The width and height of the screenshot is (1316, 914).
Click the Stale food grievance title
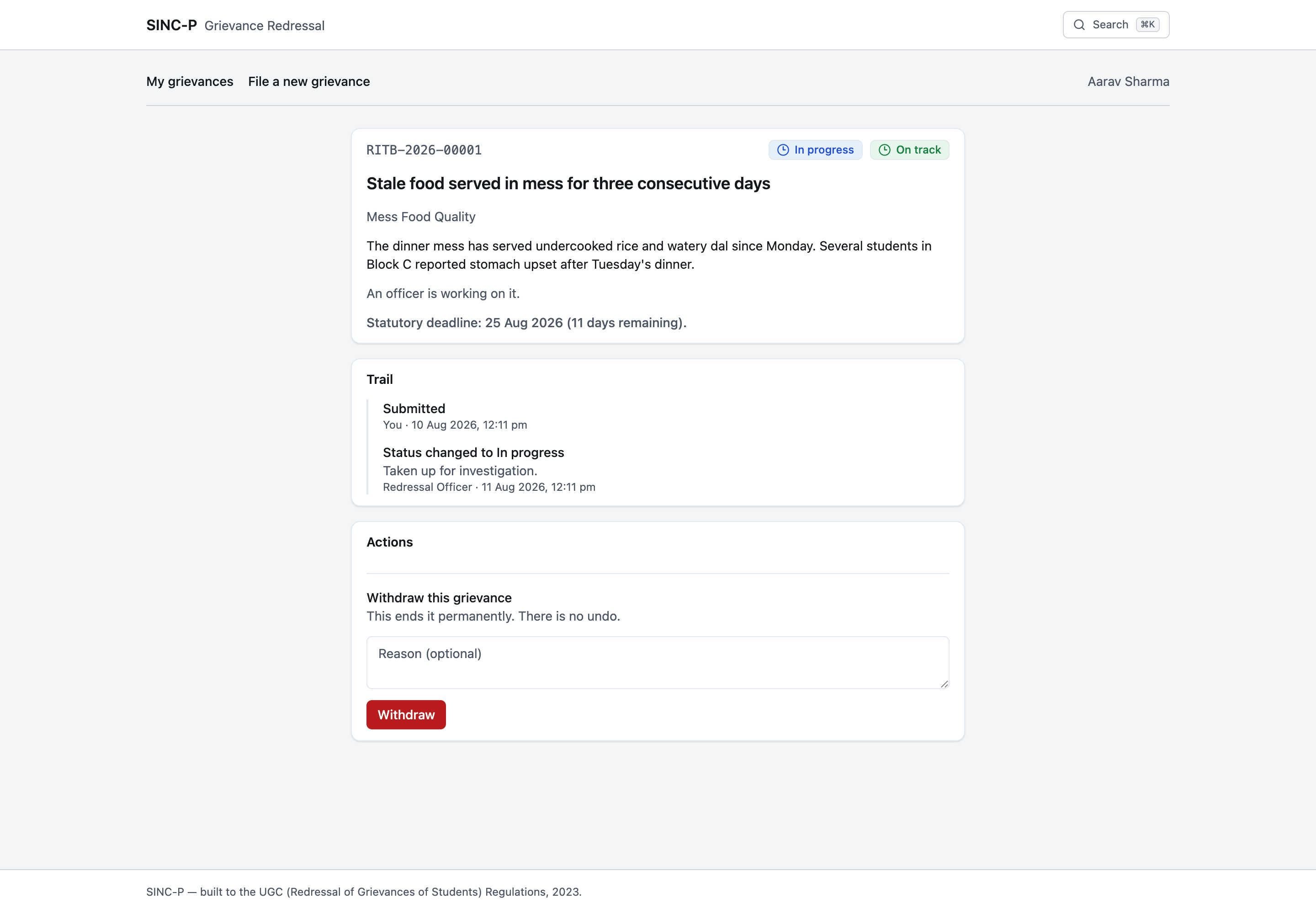pyautogui.click(x=568, y=183)
